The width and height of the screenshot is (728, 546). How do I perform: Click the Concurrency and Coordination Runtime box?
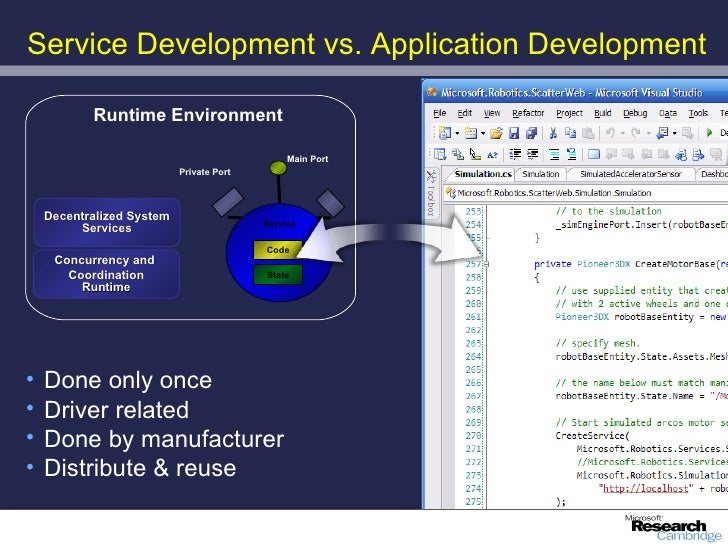coord(106,273)
